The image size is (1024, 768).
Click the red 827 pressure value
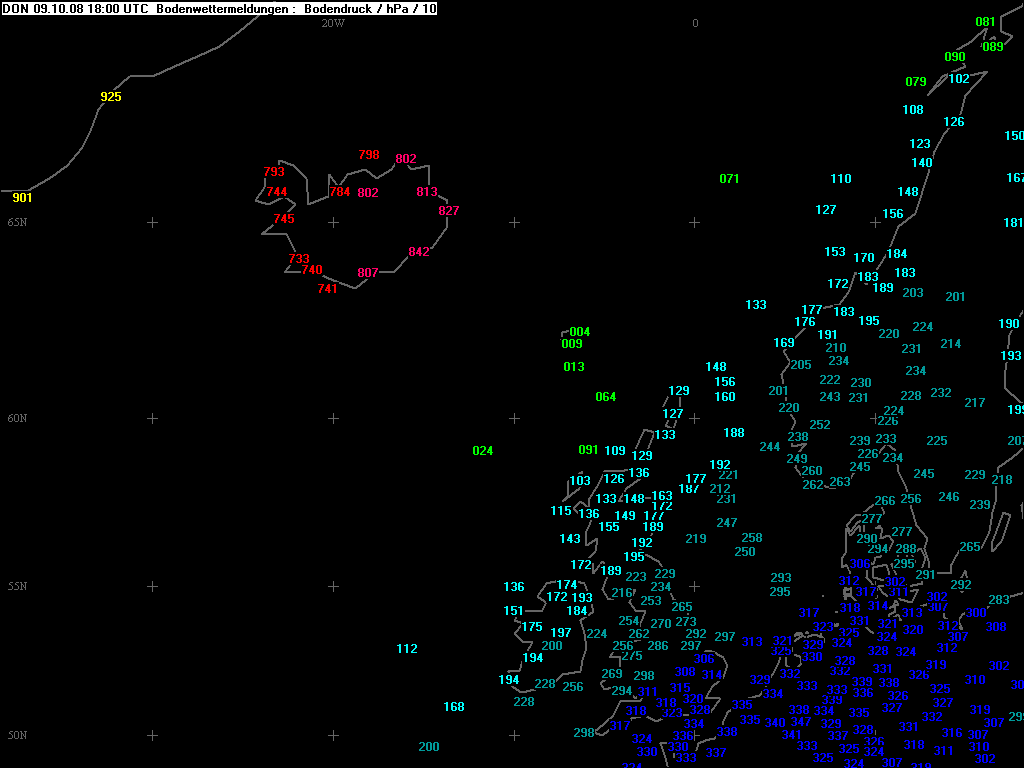(x=449, y=211)
